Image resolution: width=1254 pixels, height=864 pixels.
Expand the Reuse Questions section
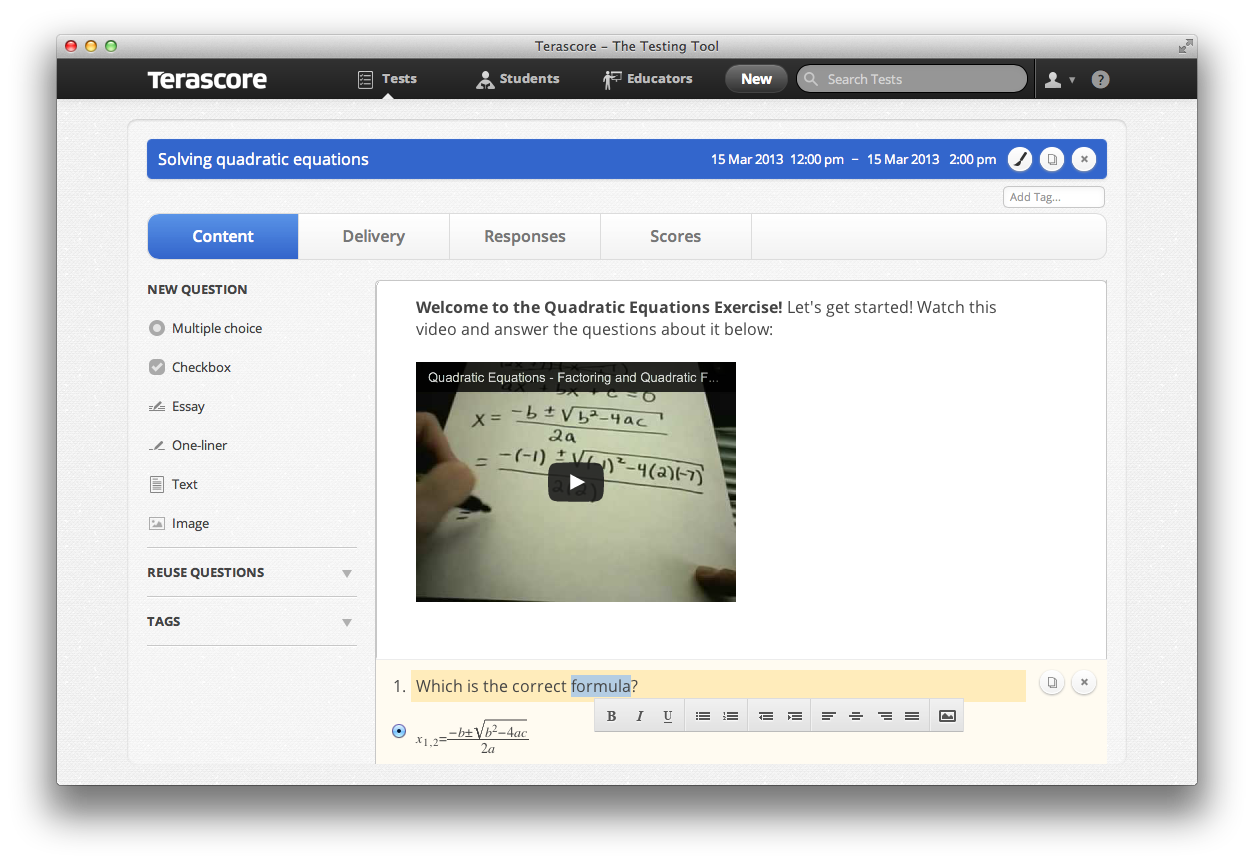[346, 573]
